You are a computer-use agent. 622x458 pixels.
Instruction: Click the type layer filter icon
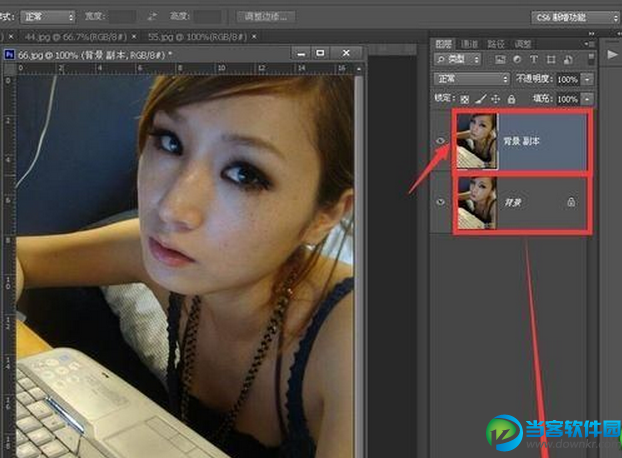pos(536,61)
